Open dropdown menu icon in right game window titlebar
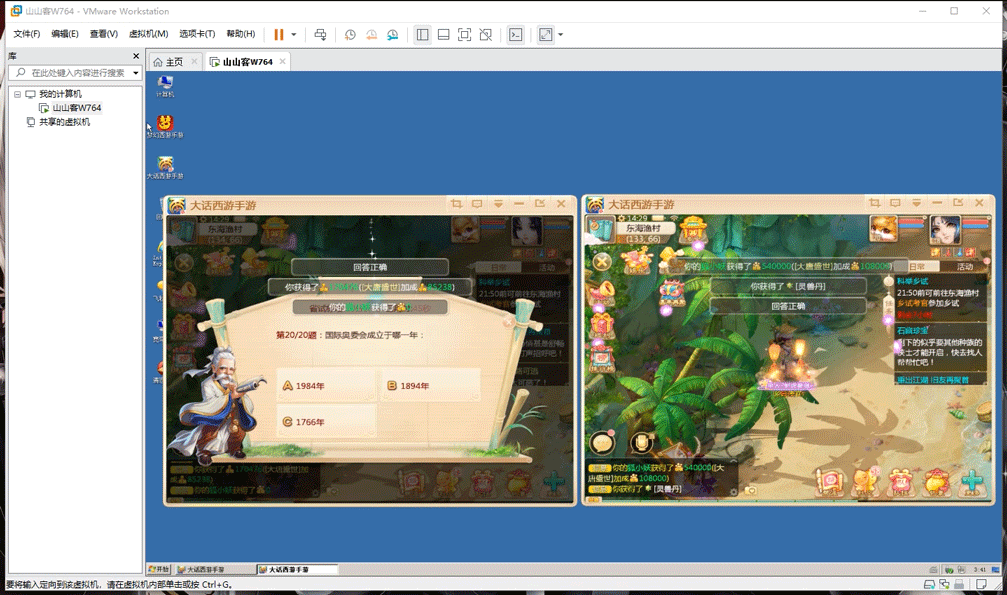The width and height of the screenshot is (1007, 595). click(x=916, y=202)
